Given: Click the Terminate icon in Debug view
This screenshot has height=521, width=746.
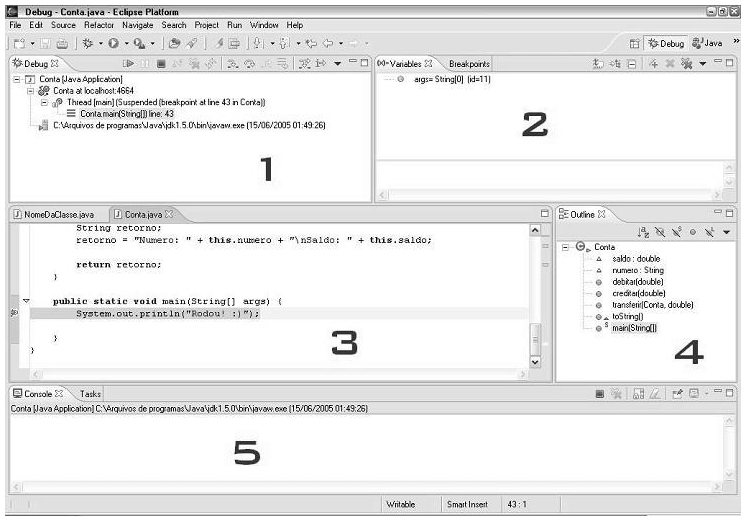Looking at the screenshot, I should tap(159, 64).
